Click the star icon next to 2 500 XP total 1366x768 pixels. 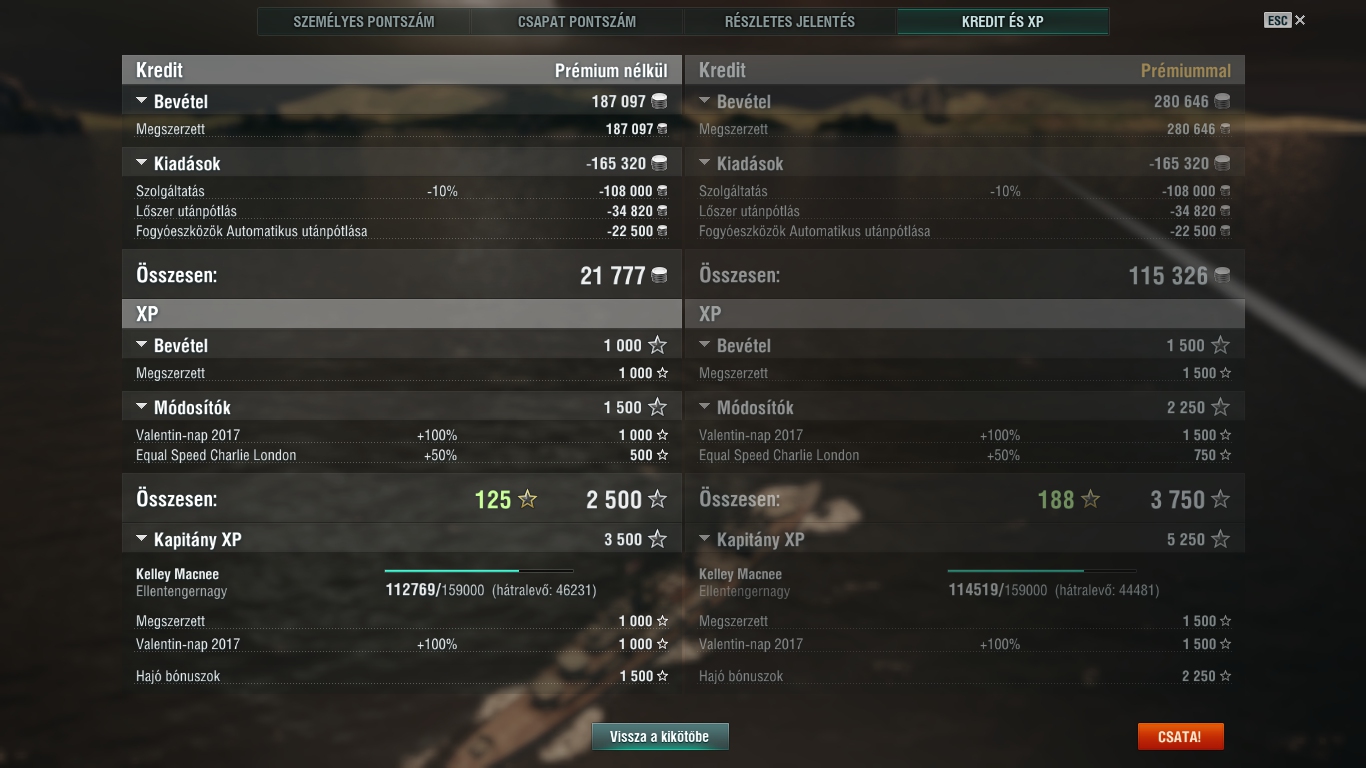[x=657, y=499]
